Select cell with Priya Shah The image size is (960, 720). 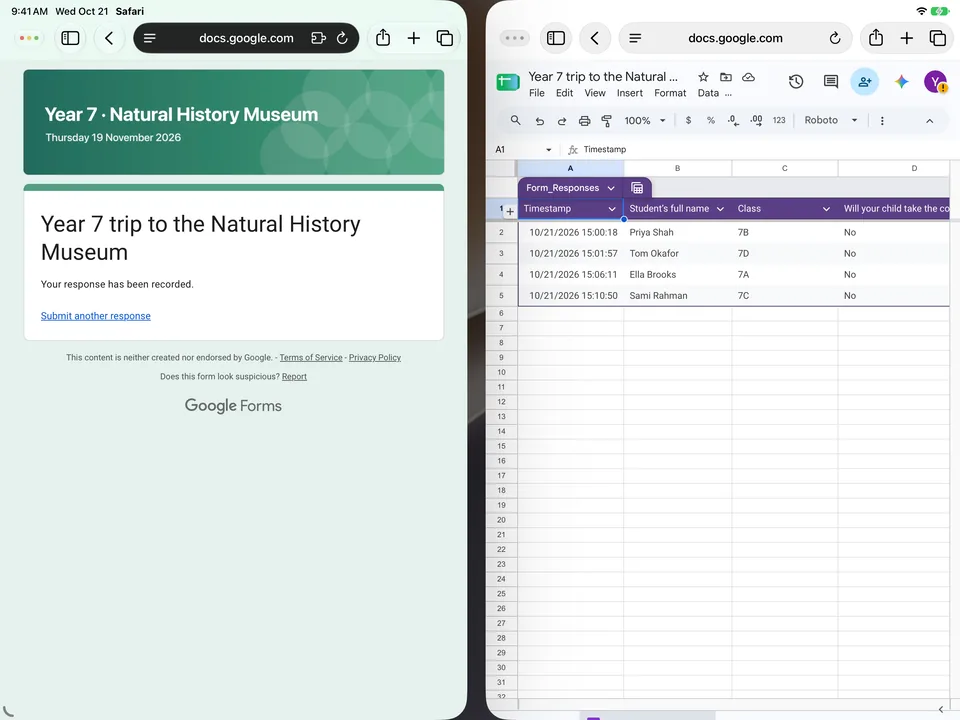pos(677,233)
